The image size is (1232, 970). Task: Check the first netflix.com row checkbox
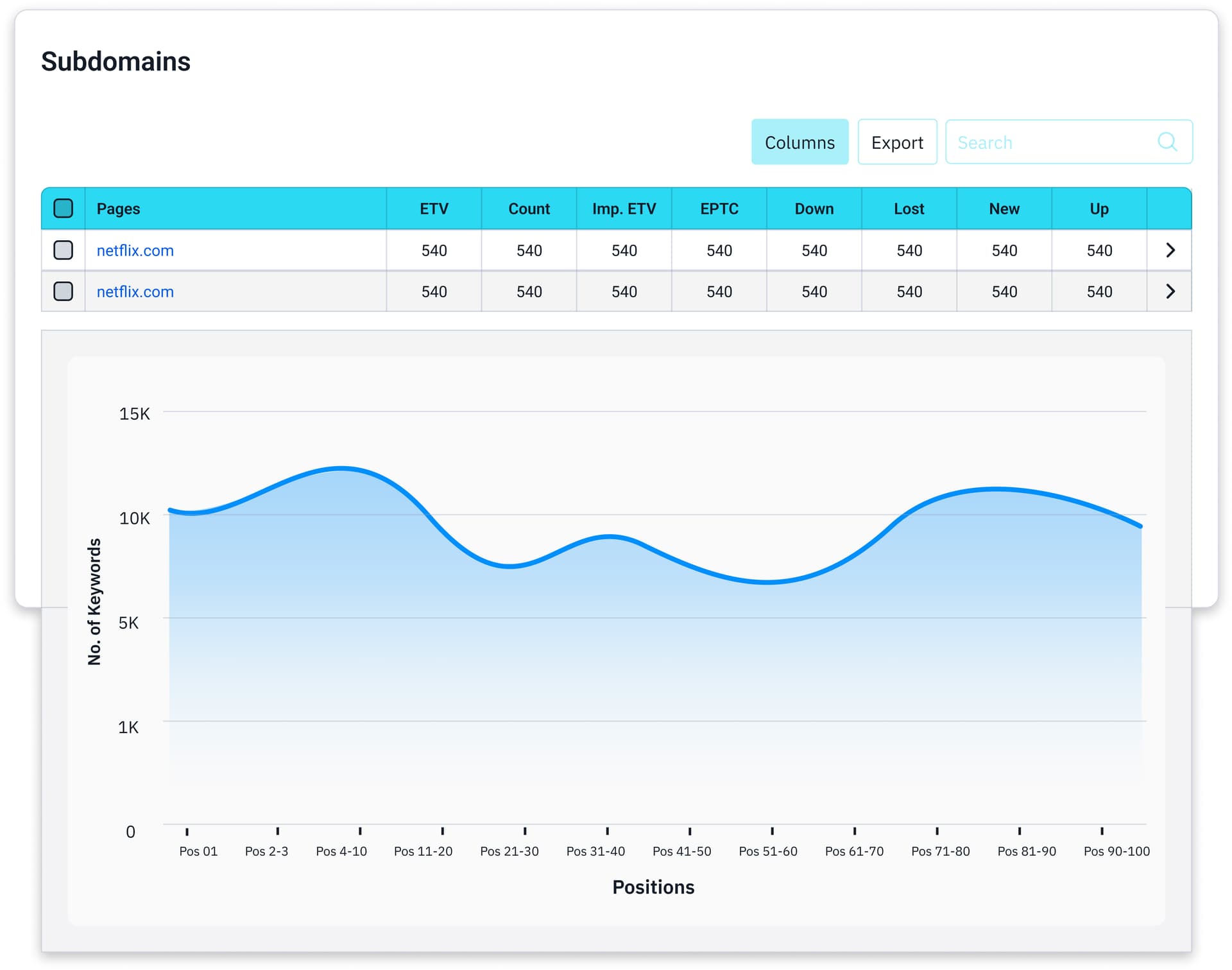pos(63,250)
